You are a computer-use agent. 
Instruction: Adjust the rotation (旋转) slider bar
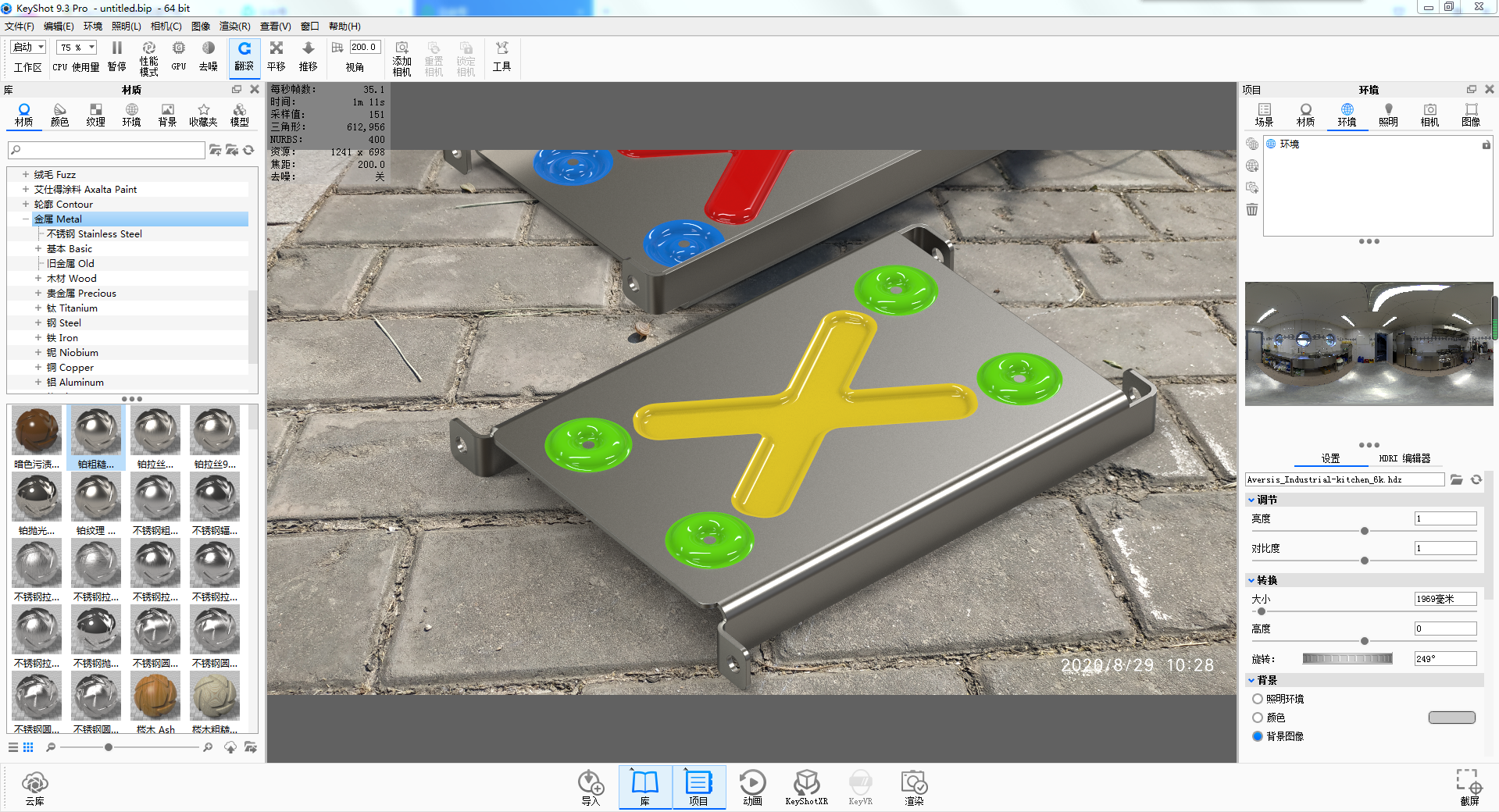[x=1347, y=659]
